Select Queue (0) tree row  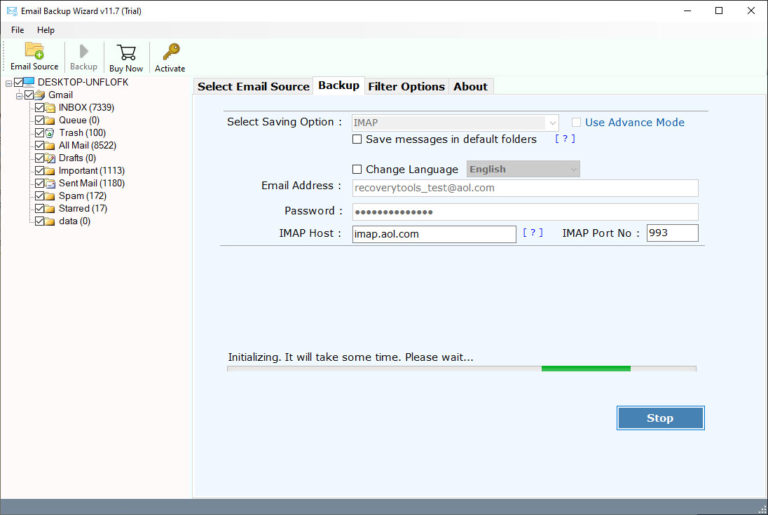click(79, 121)
